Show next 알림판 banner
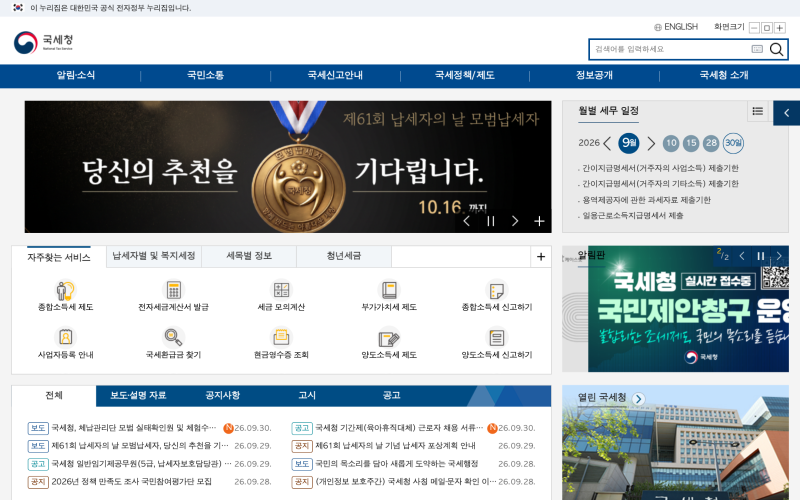Viewport: 800px width, 500px height. click(x=779, y=256)
